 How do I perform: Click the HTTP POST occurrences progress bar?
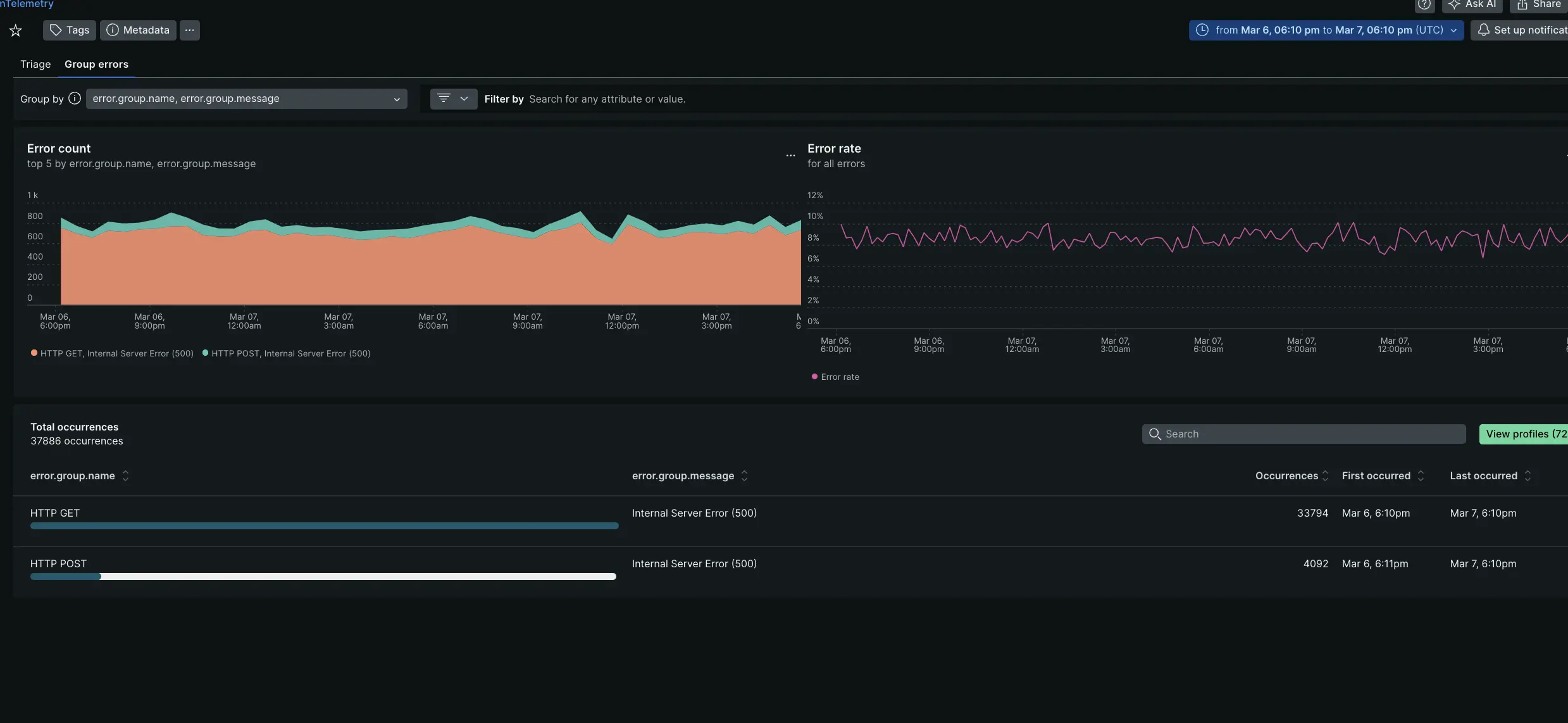point(323,577)
